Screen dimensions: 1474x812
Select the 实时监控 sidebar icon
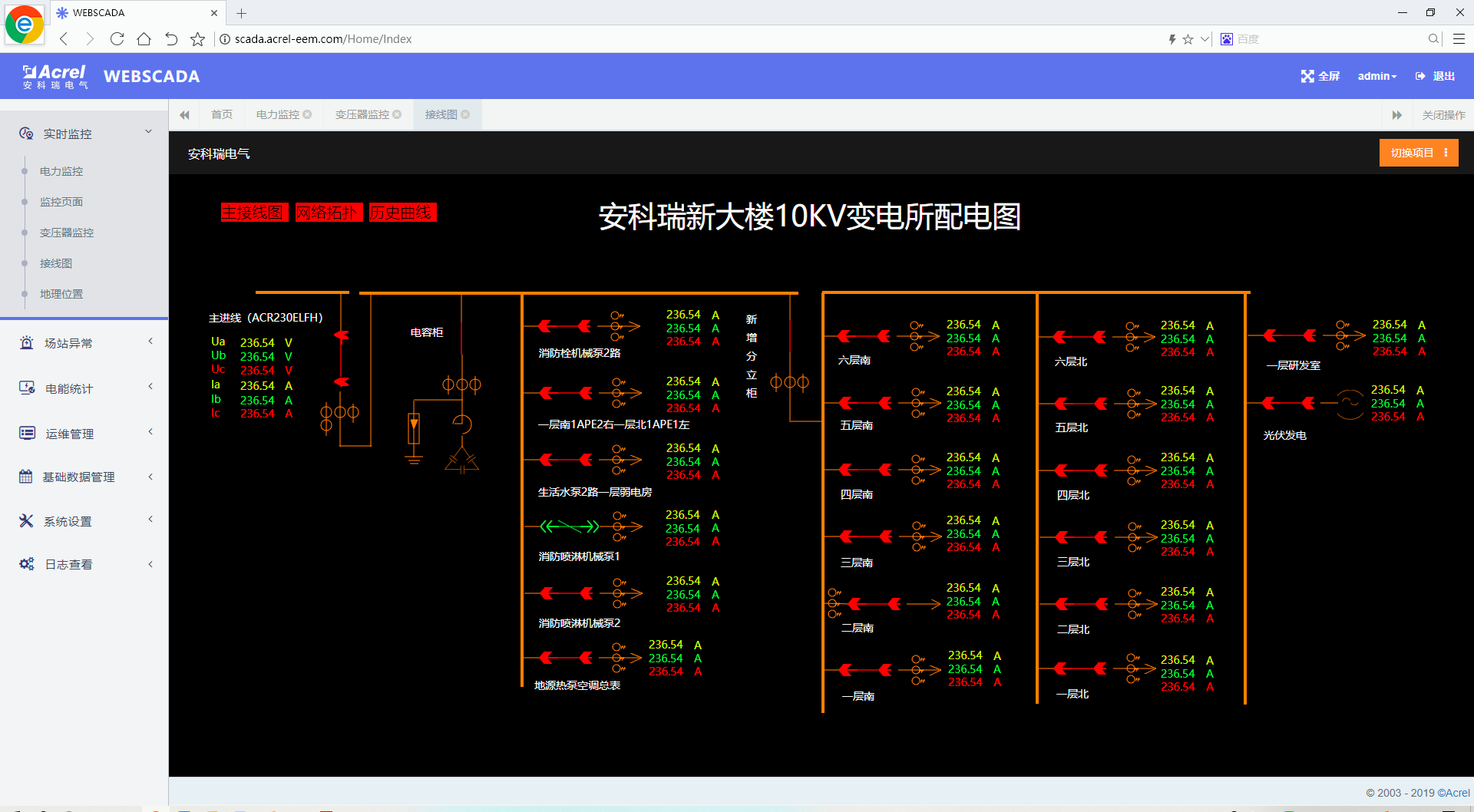coord(25,133)
